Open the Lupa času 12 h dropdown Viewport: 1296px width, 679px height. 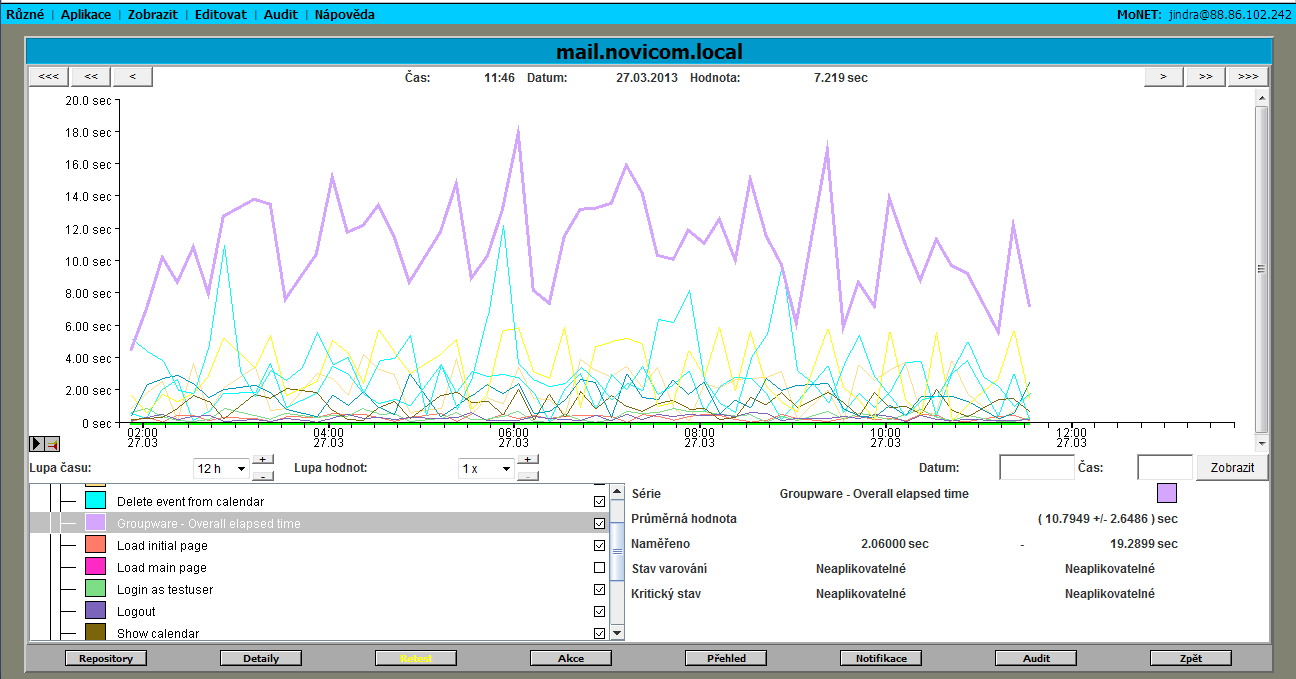click(x=221, y=468)
